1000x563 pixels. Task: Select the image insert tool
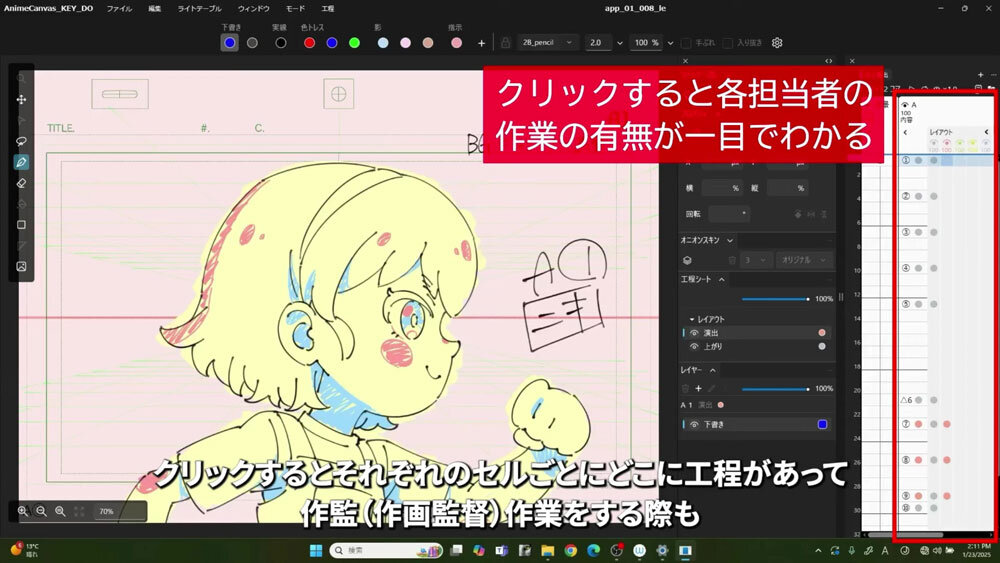pos(21,267)
